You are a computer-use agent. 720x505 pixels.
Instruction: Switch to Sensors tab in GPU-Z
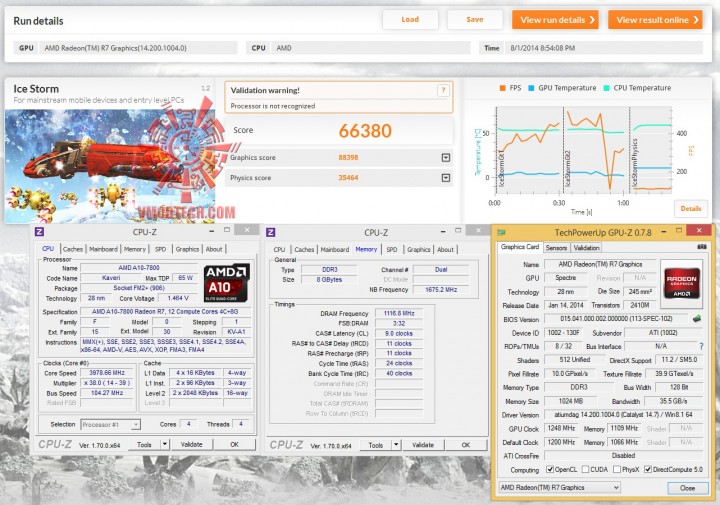[557, 248]
